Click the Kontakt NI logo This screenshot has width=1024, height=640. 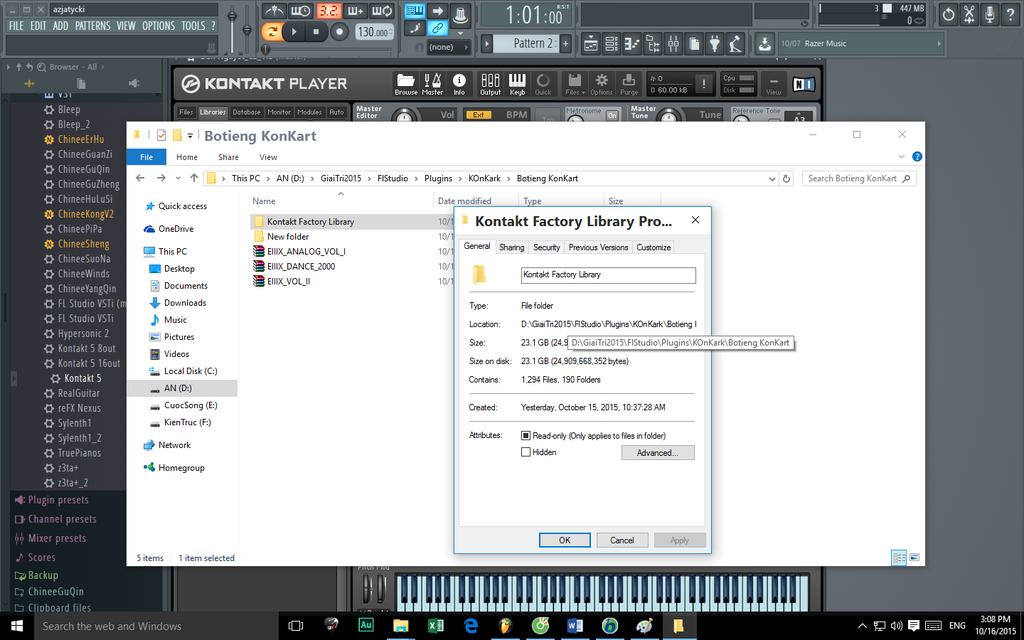coord(803,84)
